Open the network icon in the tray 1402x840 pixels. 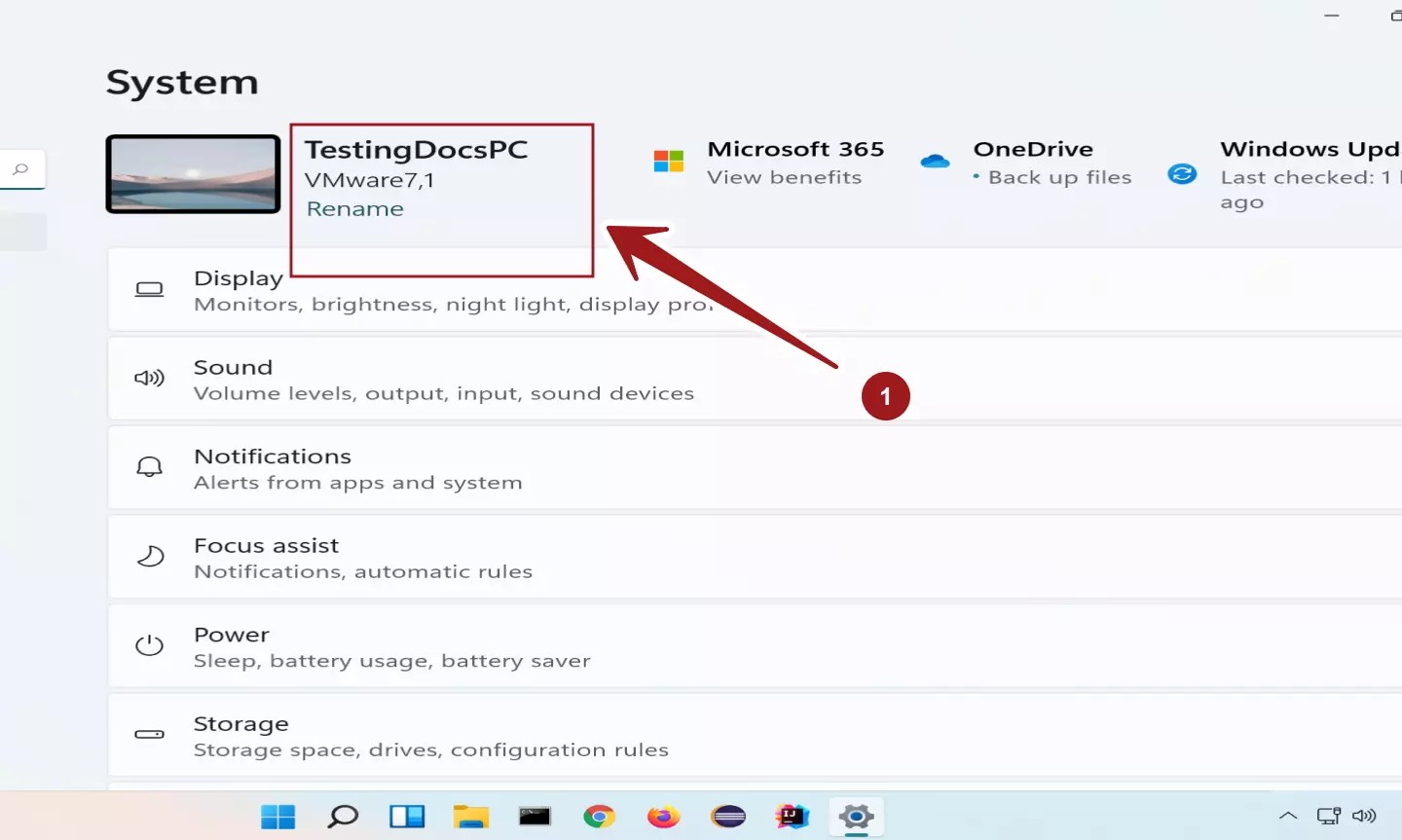tap(1329, 817)
